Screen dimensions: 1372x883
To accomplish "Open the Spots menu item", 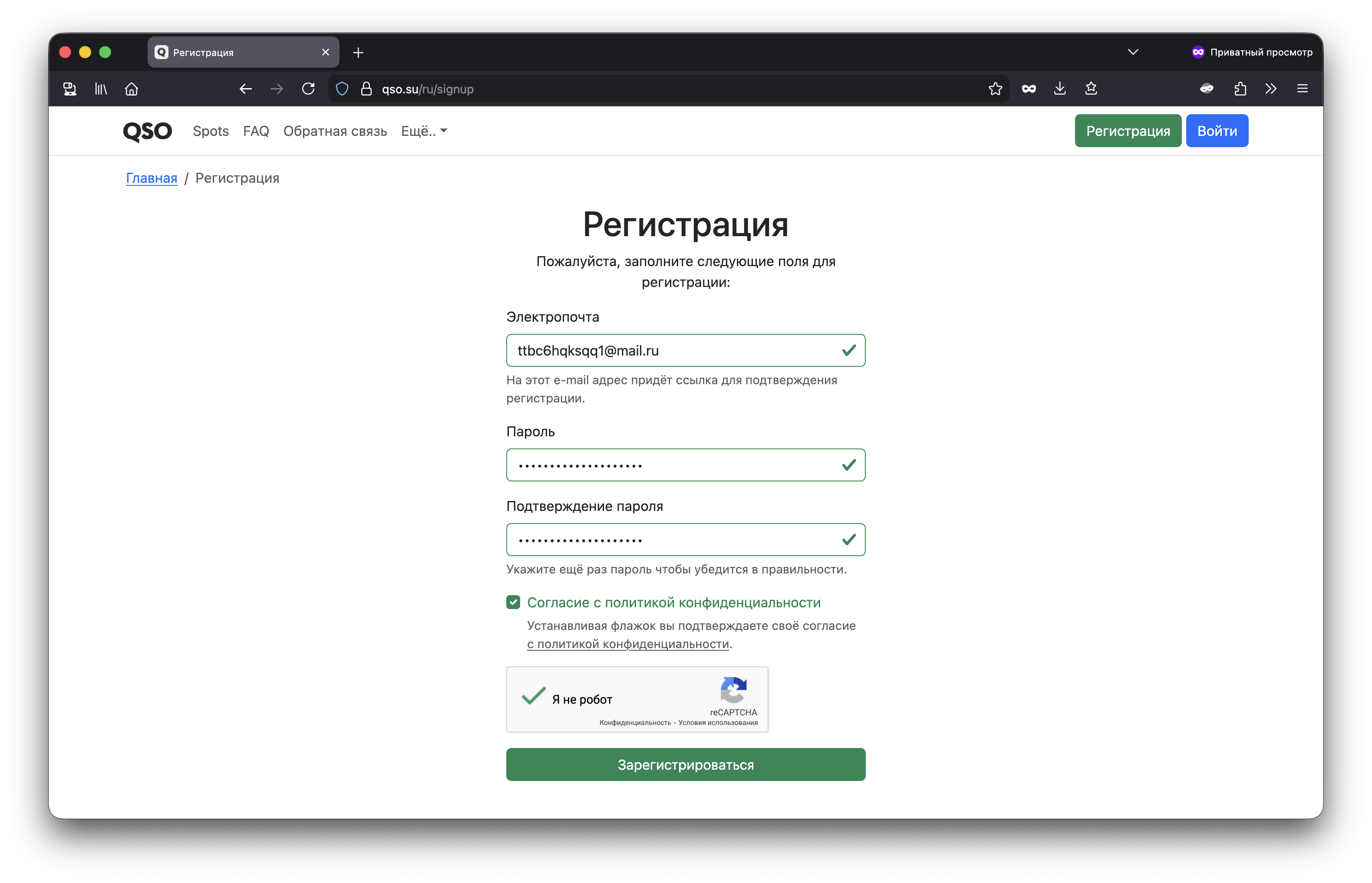I will [211, 131].
